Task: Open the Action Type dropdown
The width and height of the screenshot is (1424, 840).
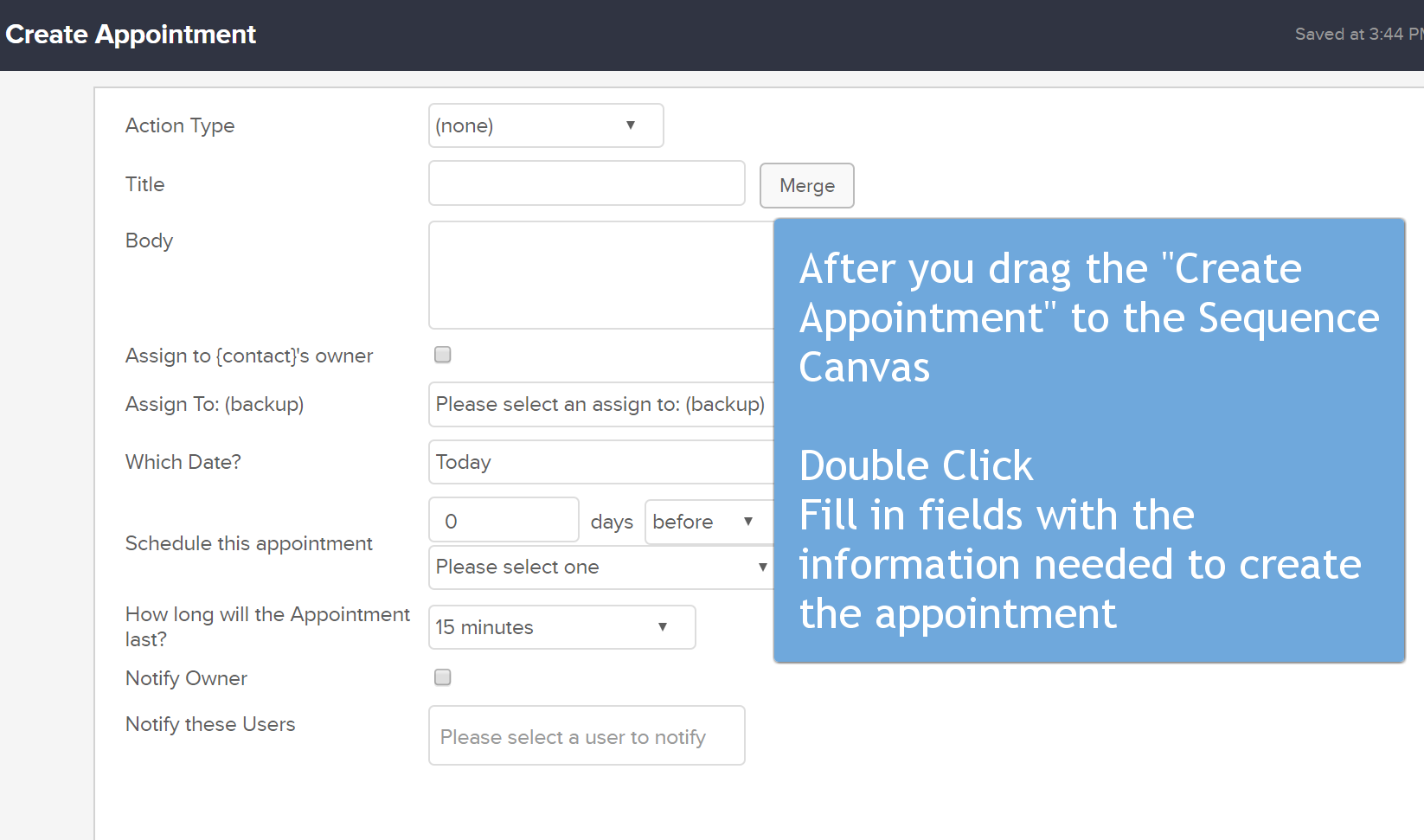Action: pyautogui.click(x=546, y=125)
